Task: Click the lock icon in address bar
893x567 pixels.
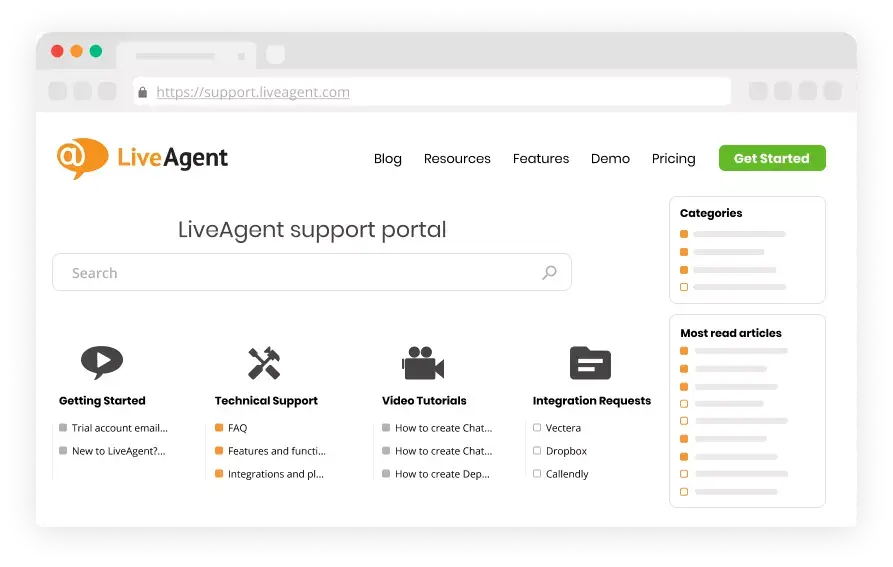Action: (x=142, y=92)
